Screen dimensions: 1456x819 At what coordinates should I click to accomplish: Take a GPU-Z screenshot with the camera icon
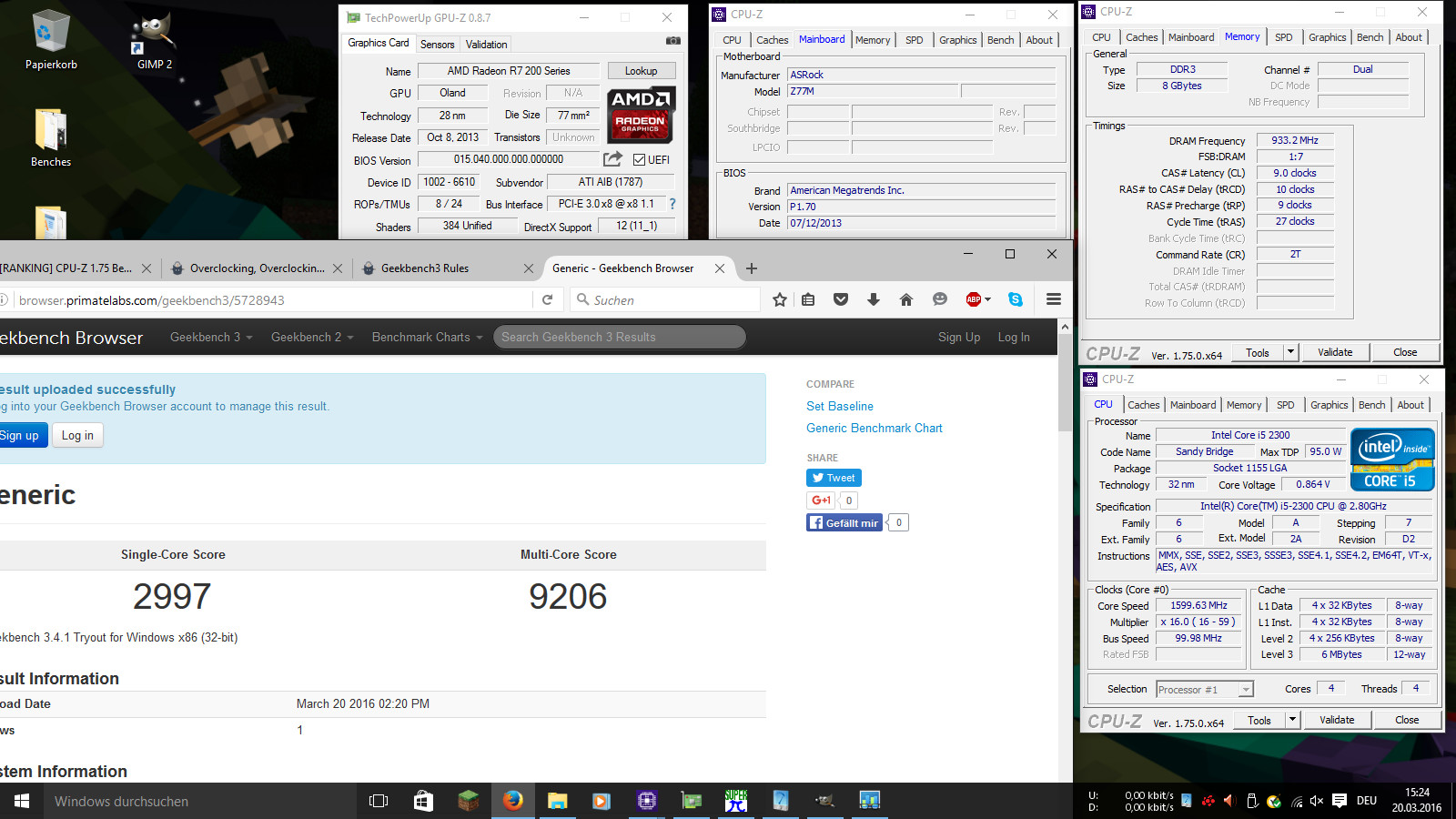point(673,41)
